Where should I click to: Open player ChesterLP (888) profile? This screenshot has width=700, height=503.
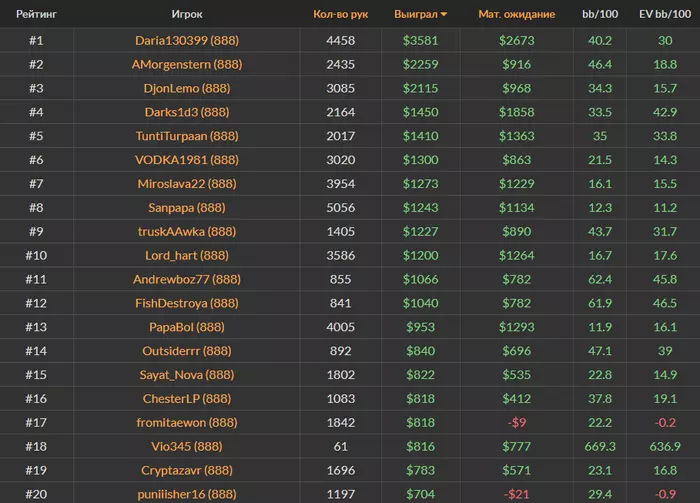click(x=187, y=399)
